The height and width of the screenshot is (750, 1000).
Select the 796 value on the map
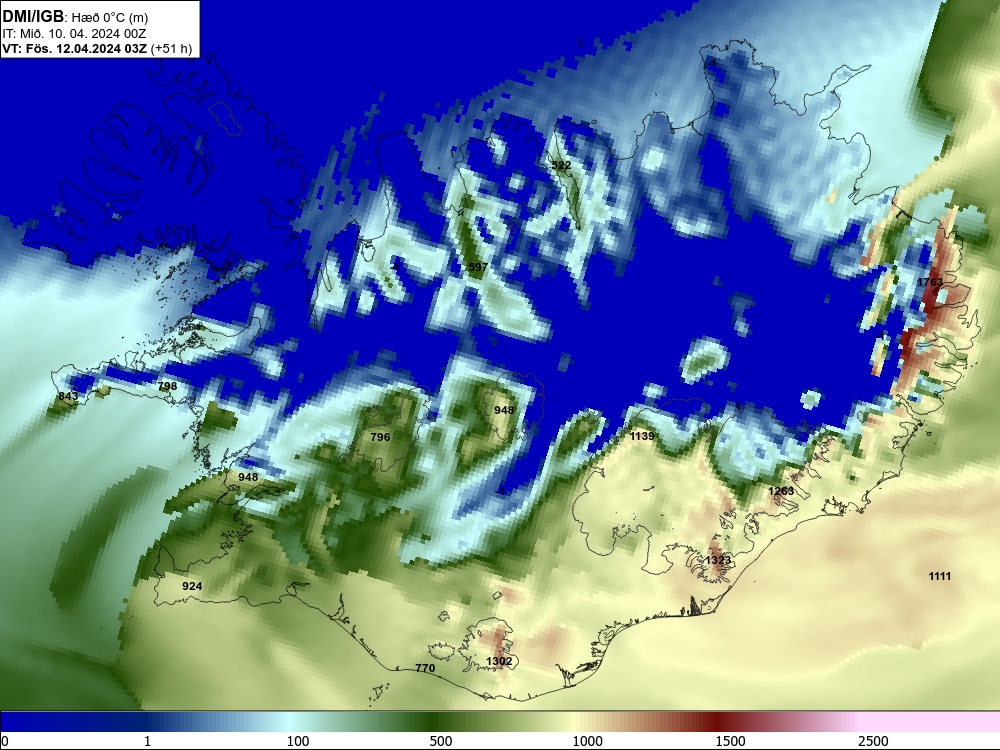pos(380,437)
